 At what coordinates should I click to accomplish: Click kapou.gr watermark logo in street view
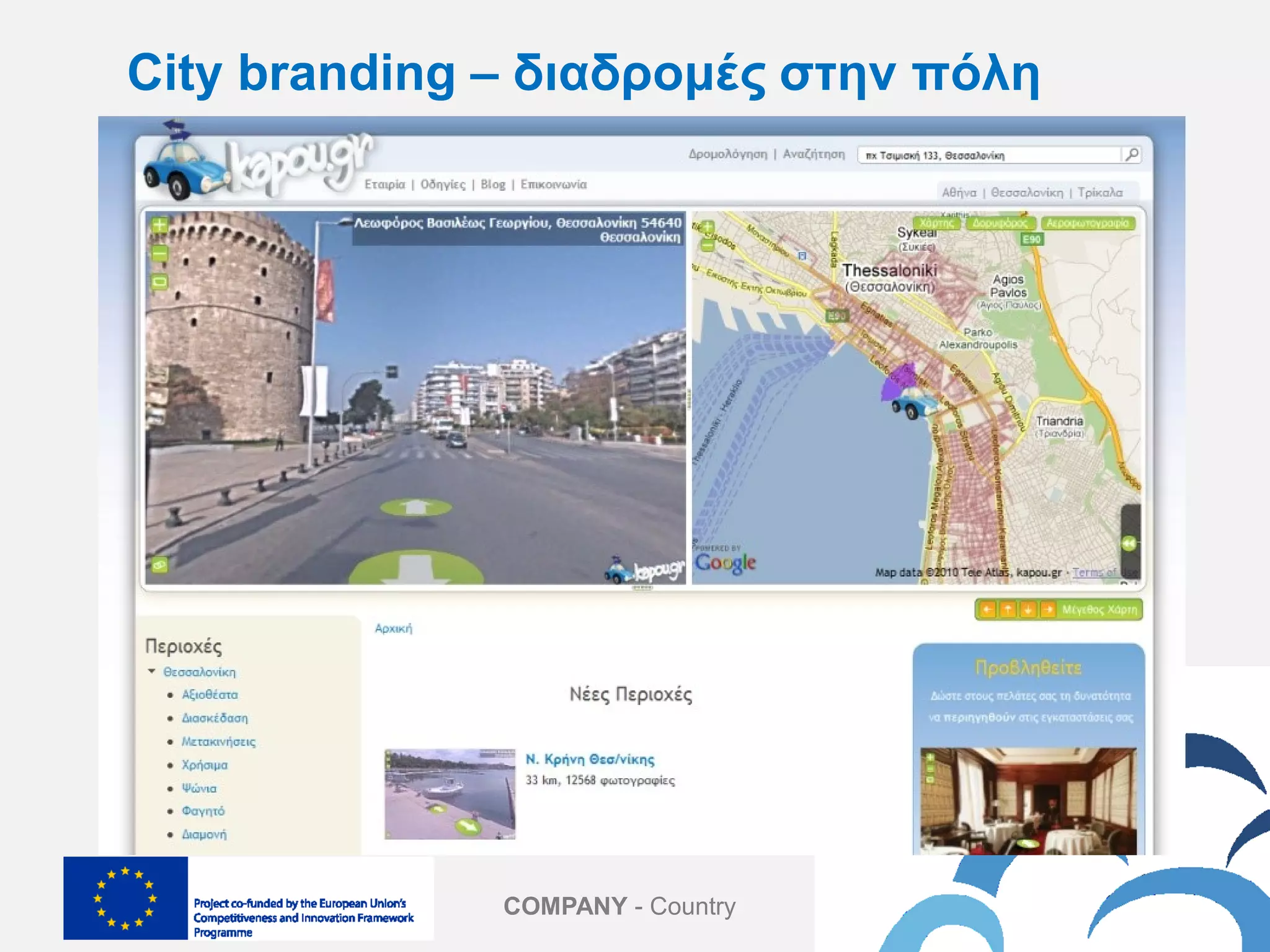coord(645,570)
